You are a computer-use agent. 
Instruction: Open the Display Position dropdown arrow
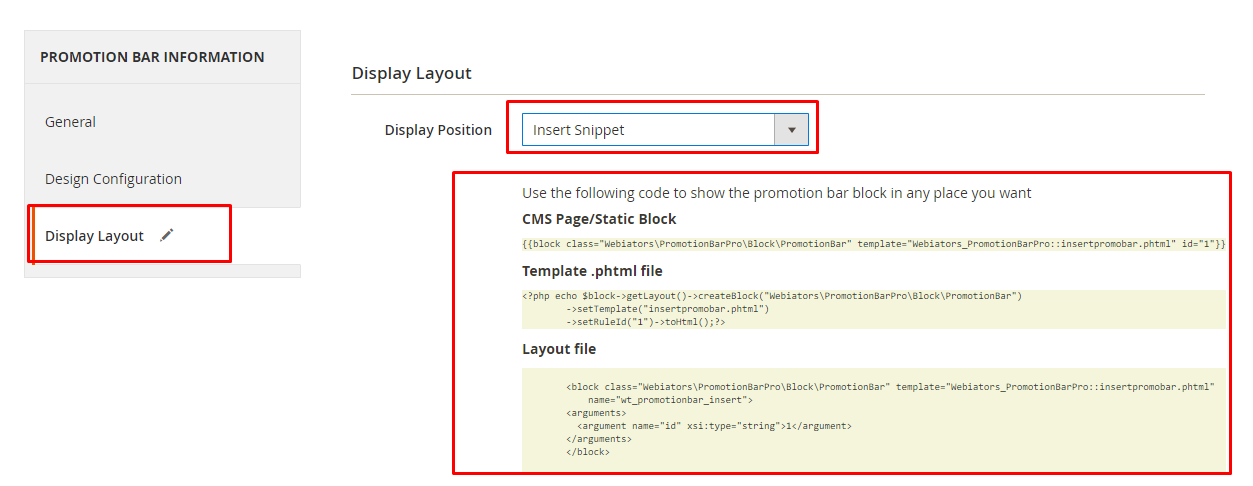[x=792, y=130]
